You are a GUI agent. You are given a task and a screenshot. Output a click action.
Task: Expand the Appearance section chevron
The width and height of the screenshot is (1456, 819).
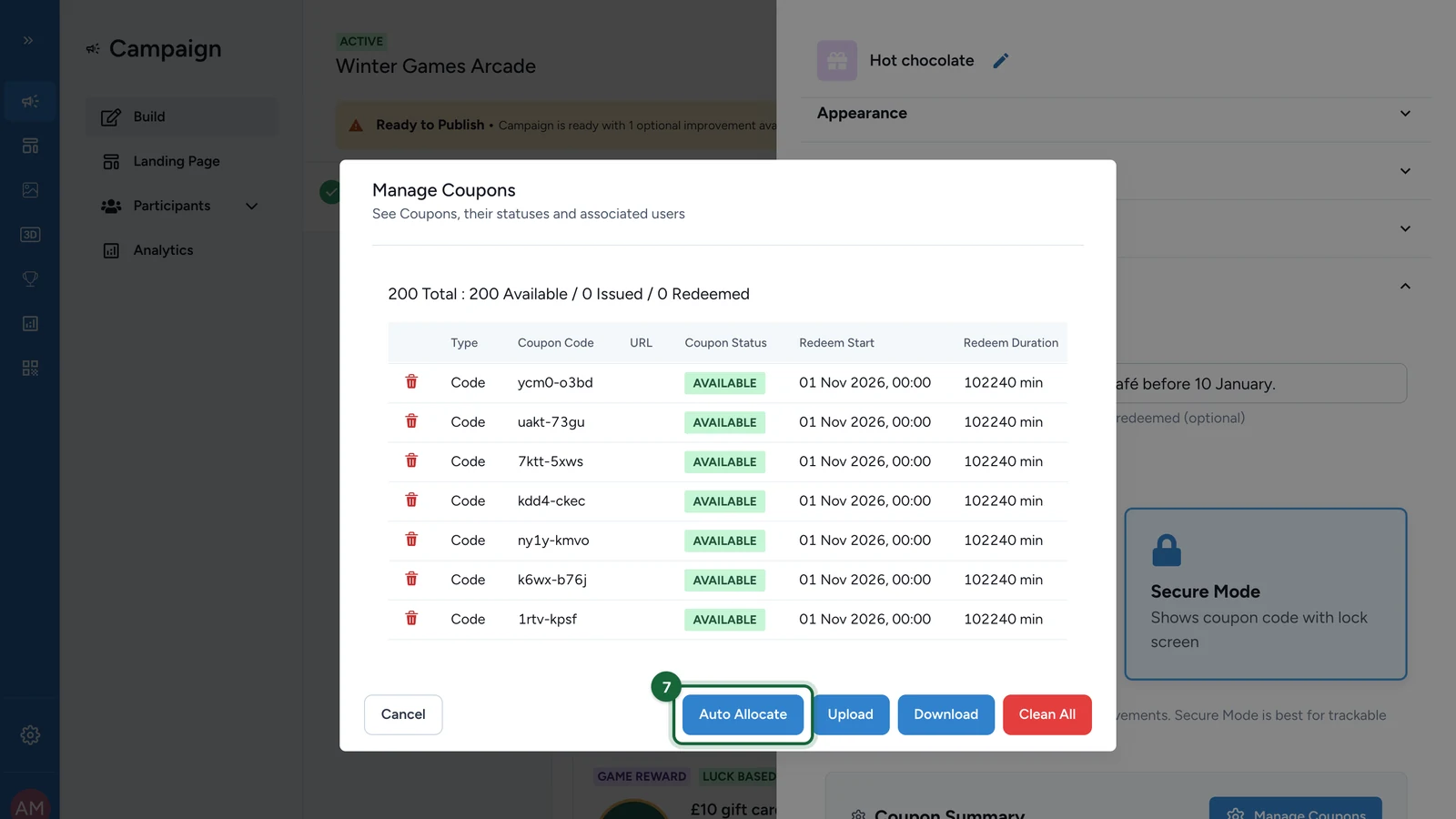click(1405, 114)
